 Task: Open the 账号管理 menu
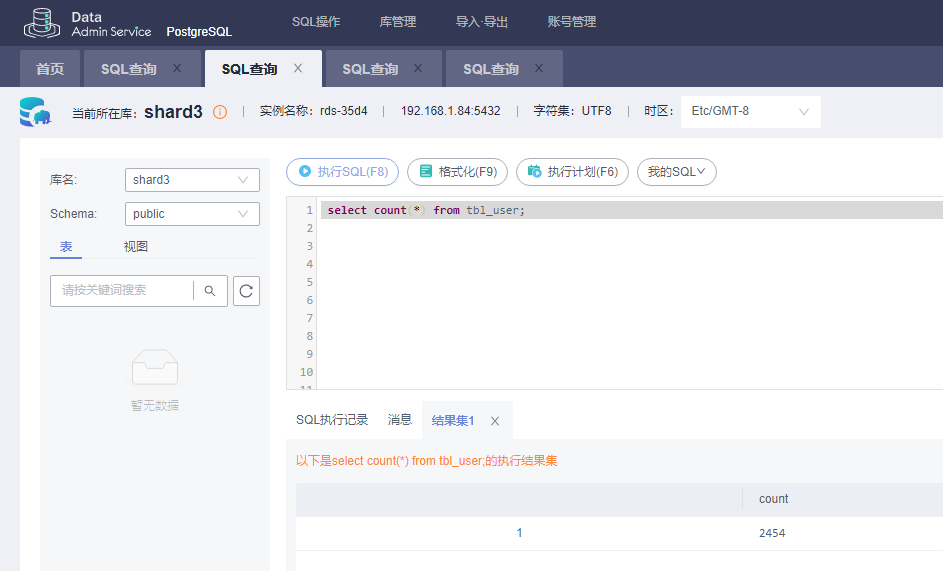(x=571, y=22)
